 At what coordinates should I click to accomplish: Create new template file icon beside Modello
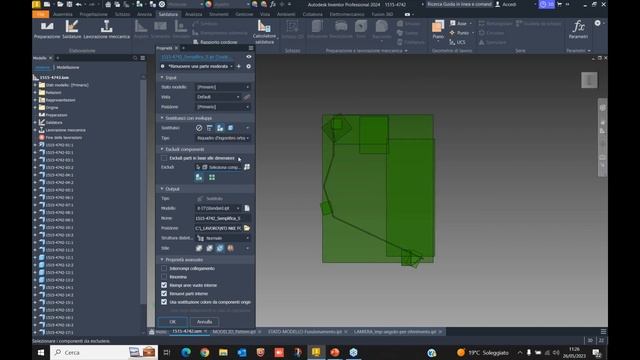[x=247, y=208]
